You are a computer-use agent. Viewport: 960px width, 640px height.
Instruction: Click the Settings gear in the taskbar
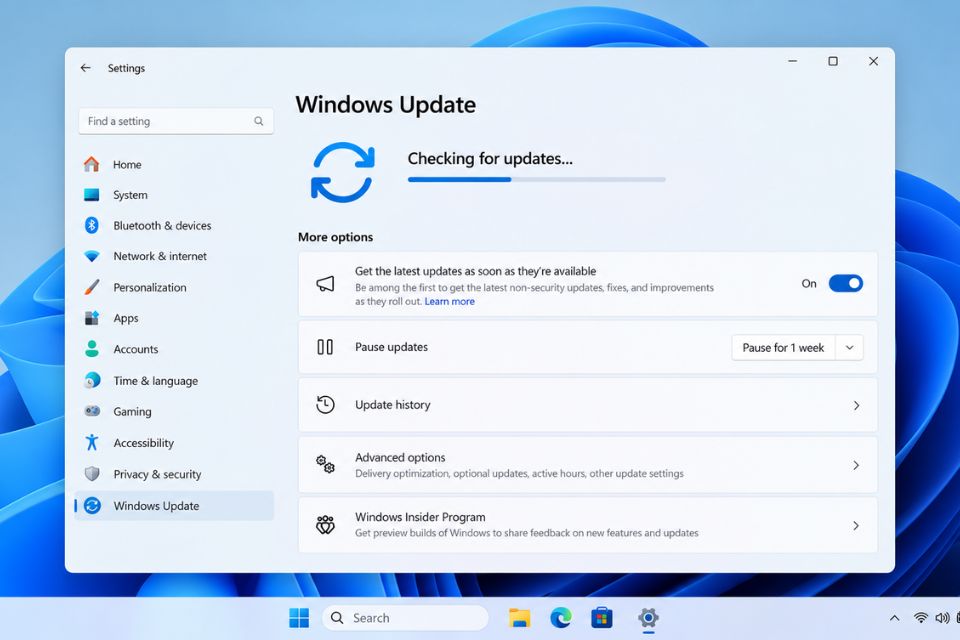pyautogui.click(x=648, y=618)
